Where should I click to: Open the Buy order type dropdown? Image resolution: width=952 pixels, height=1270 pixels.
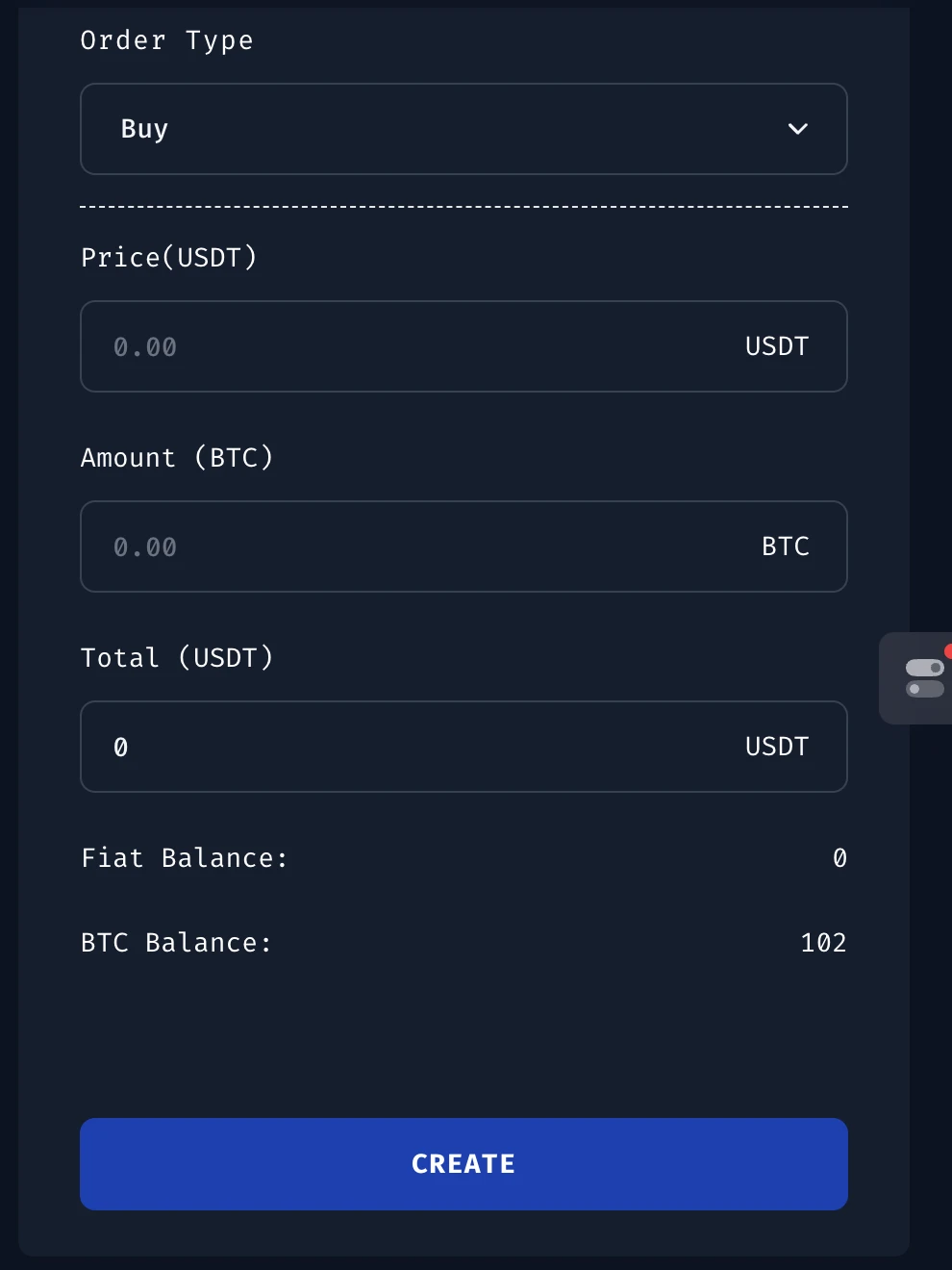coord(462,129)
